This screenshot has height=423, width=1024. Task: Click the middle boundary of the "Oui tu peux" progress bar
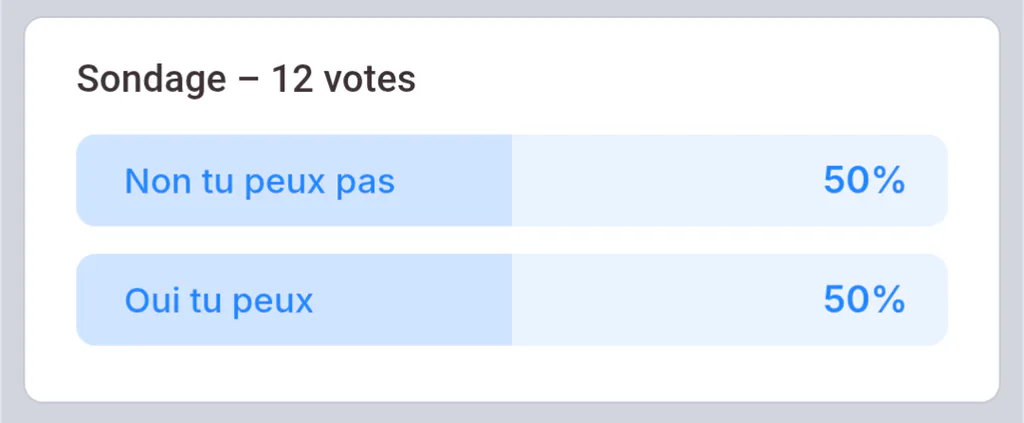512,300
